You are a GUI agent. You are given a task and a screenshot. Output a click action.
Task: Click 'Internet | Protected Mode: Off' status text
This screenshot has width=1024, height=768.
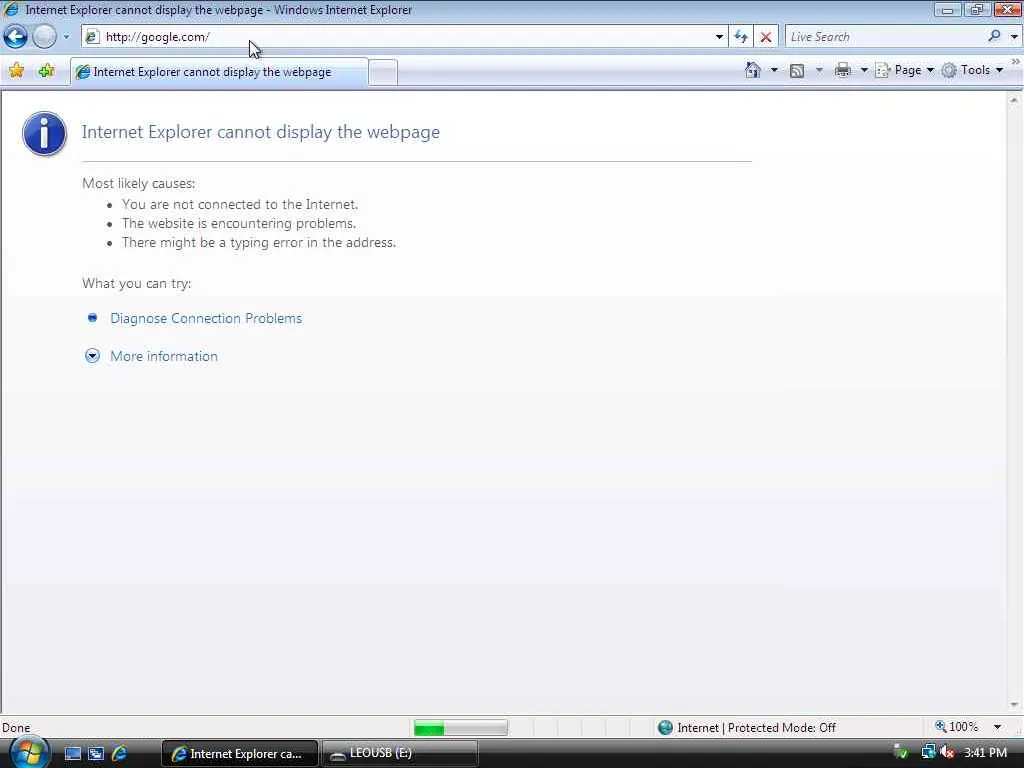pos(756,728)
